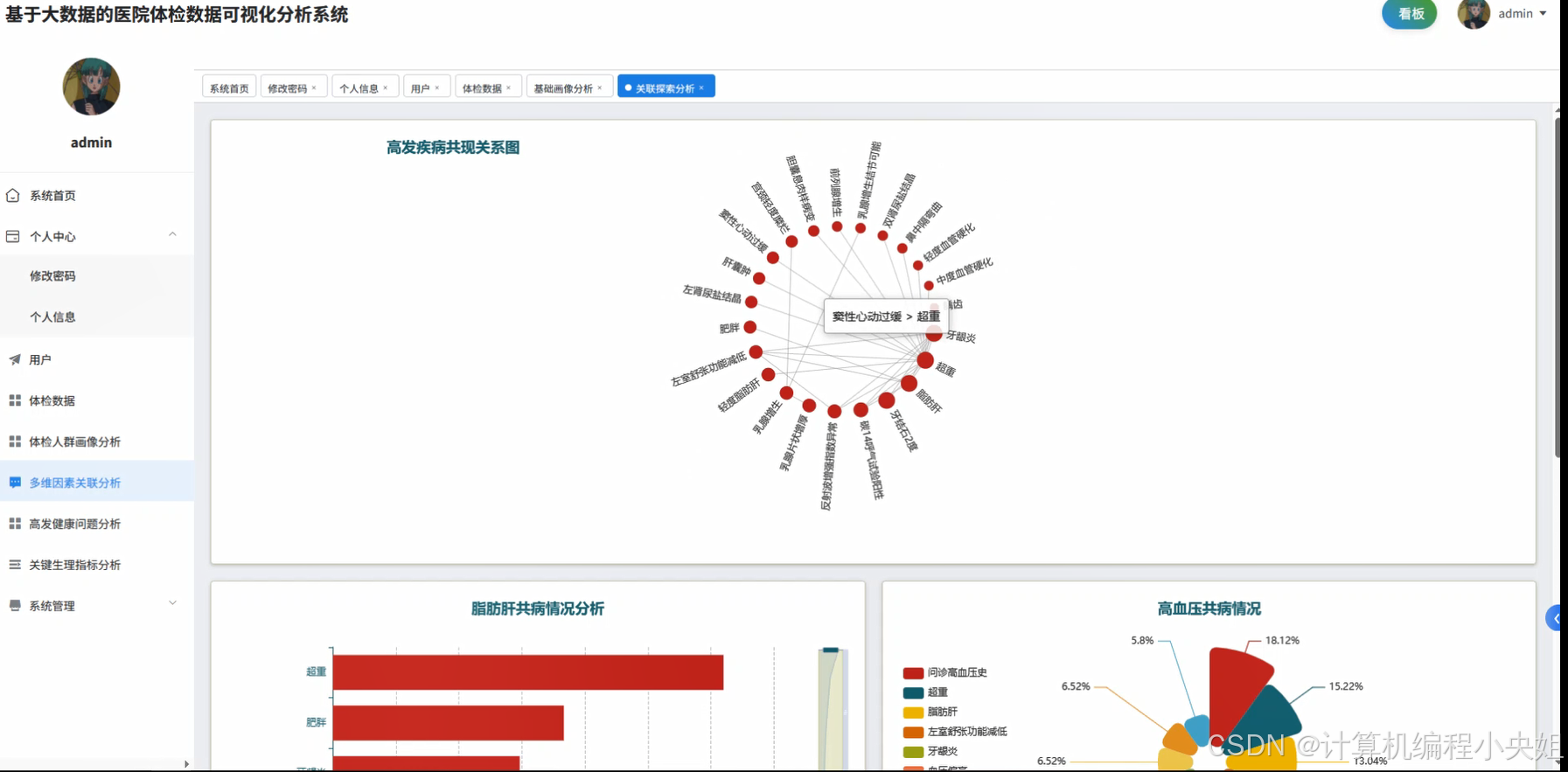Close the 用户 tab with its x
This screenshot has width=1568, height=772.
tap(437, 87)
